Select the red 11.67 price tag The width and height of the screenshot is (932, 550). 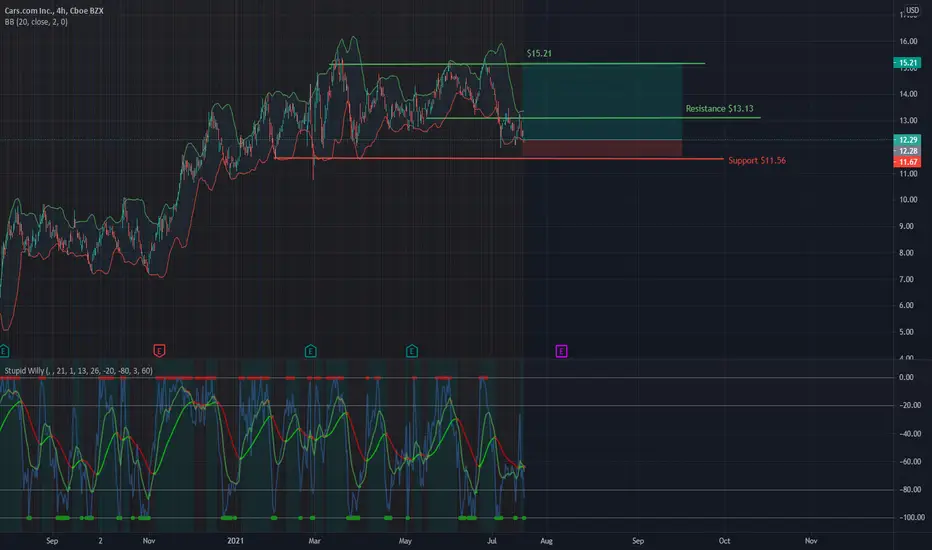click(x=908, y=162)
